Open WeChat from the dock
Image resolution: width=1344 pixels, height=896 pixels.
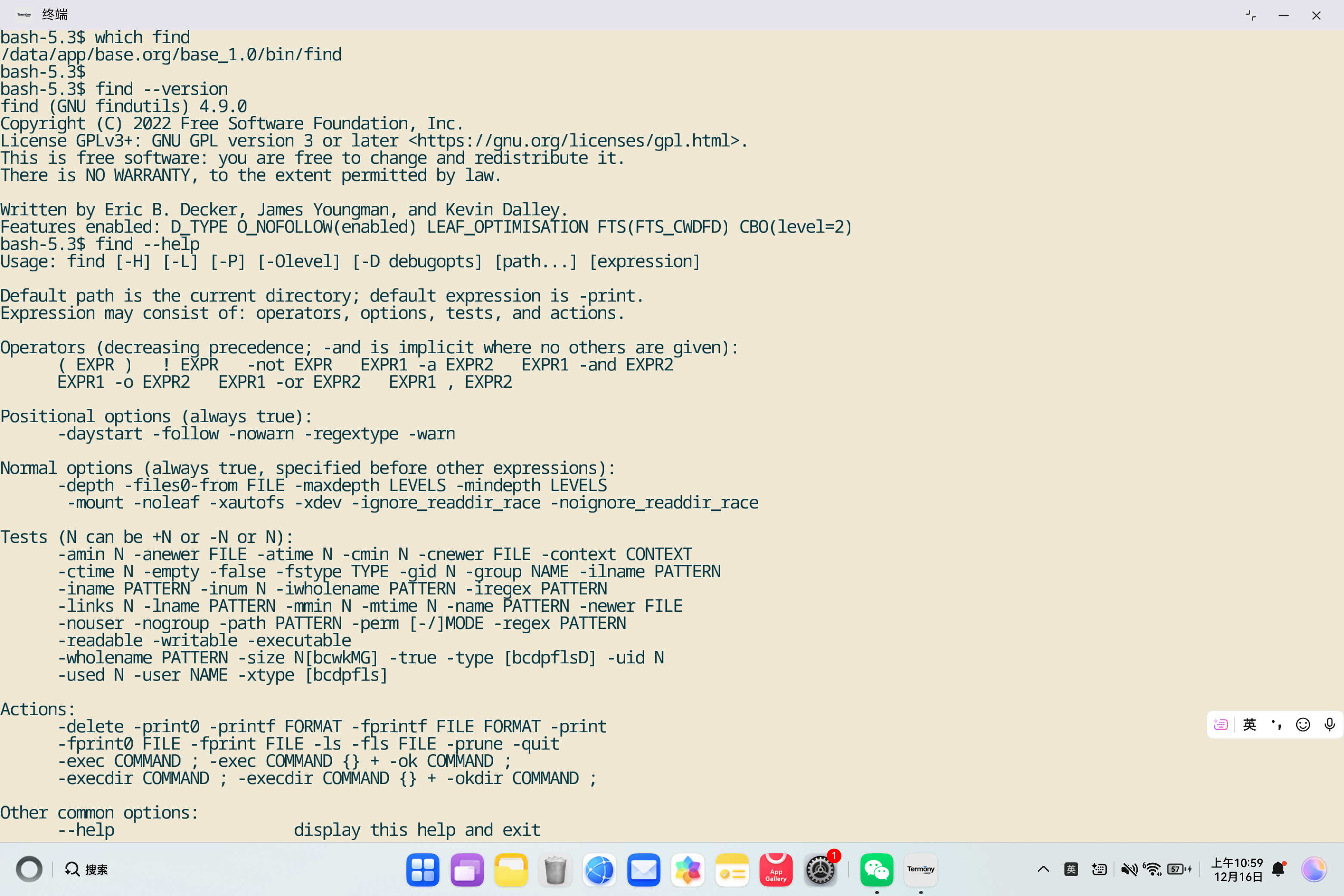click(x=876, y=870)
